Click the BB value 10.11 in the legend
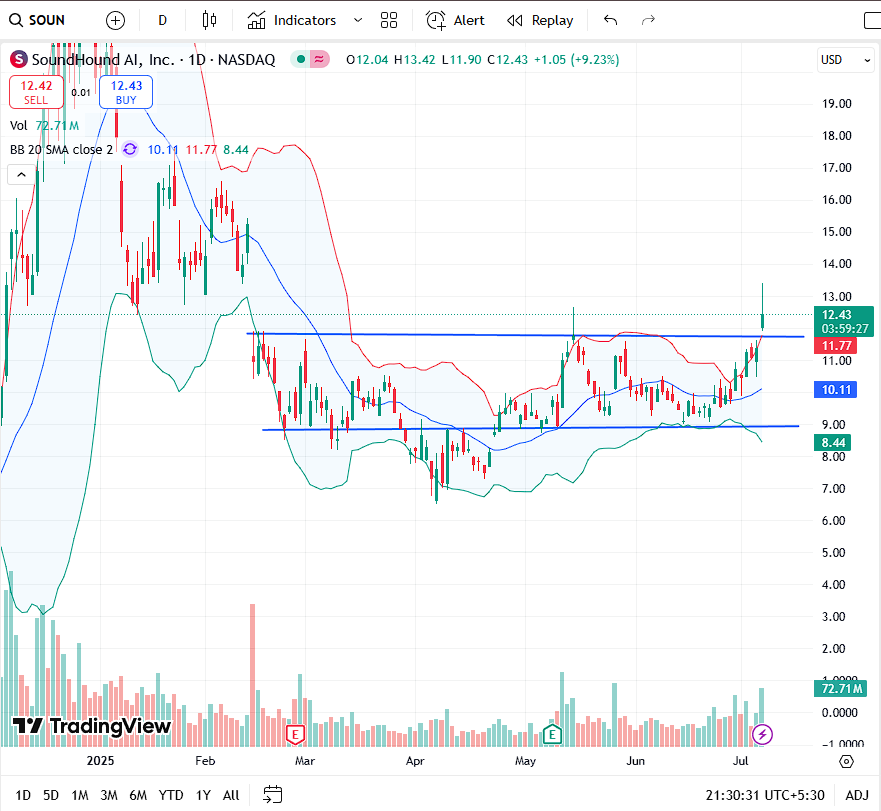Image resolution: width=881 pixels, height=811 pixels. pyautogui.click(x=162, y=149)
